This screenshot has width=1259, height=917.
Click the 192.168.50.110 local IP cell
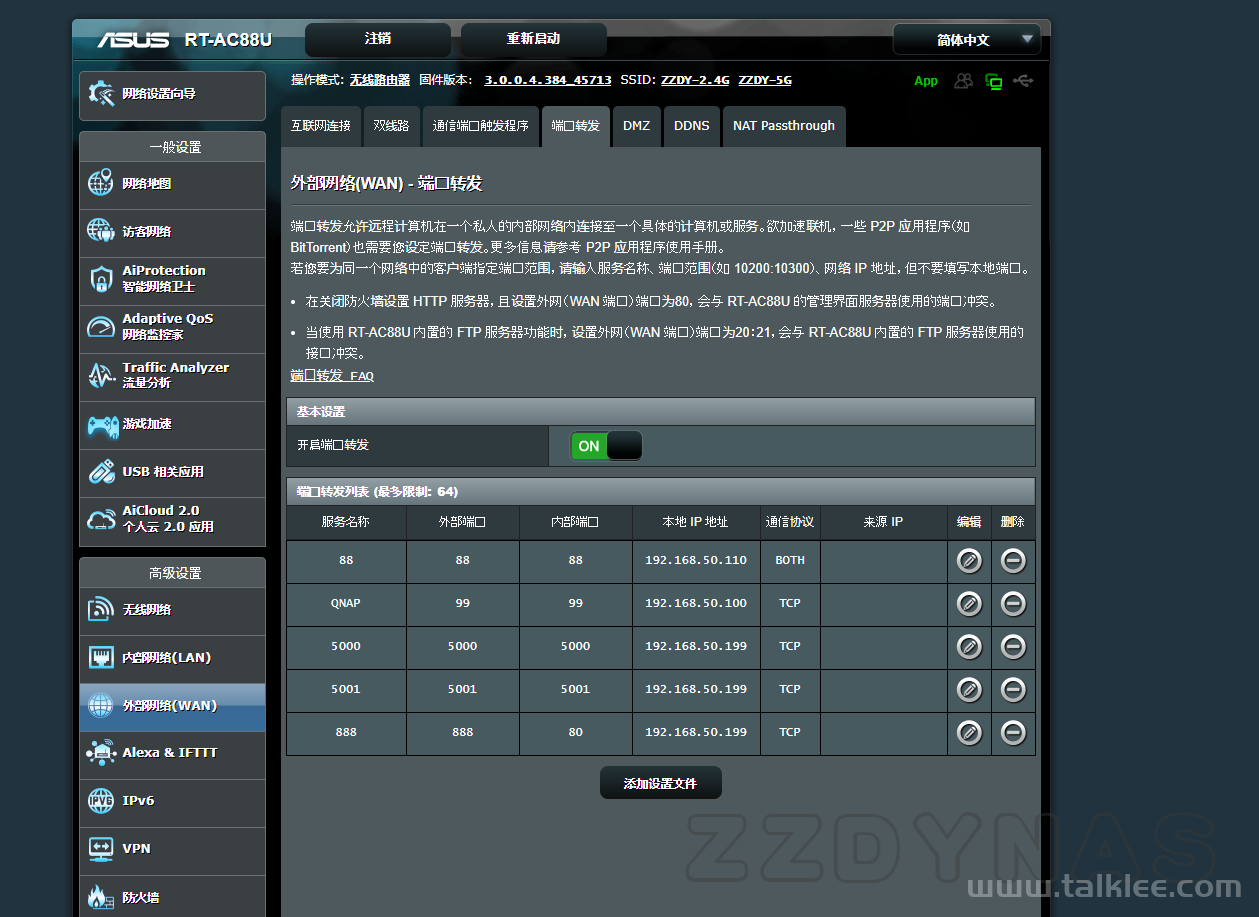click(x=696, y=561)
